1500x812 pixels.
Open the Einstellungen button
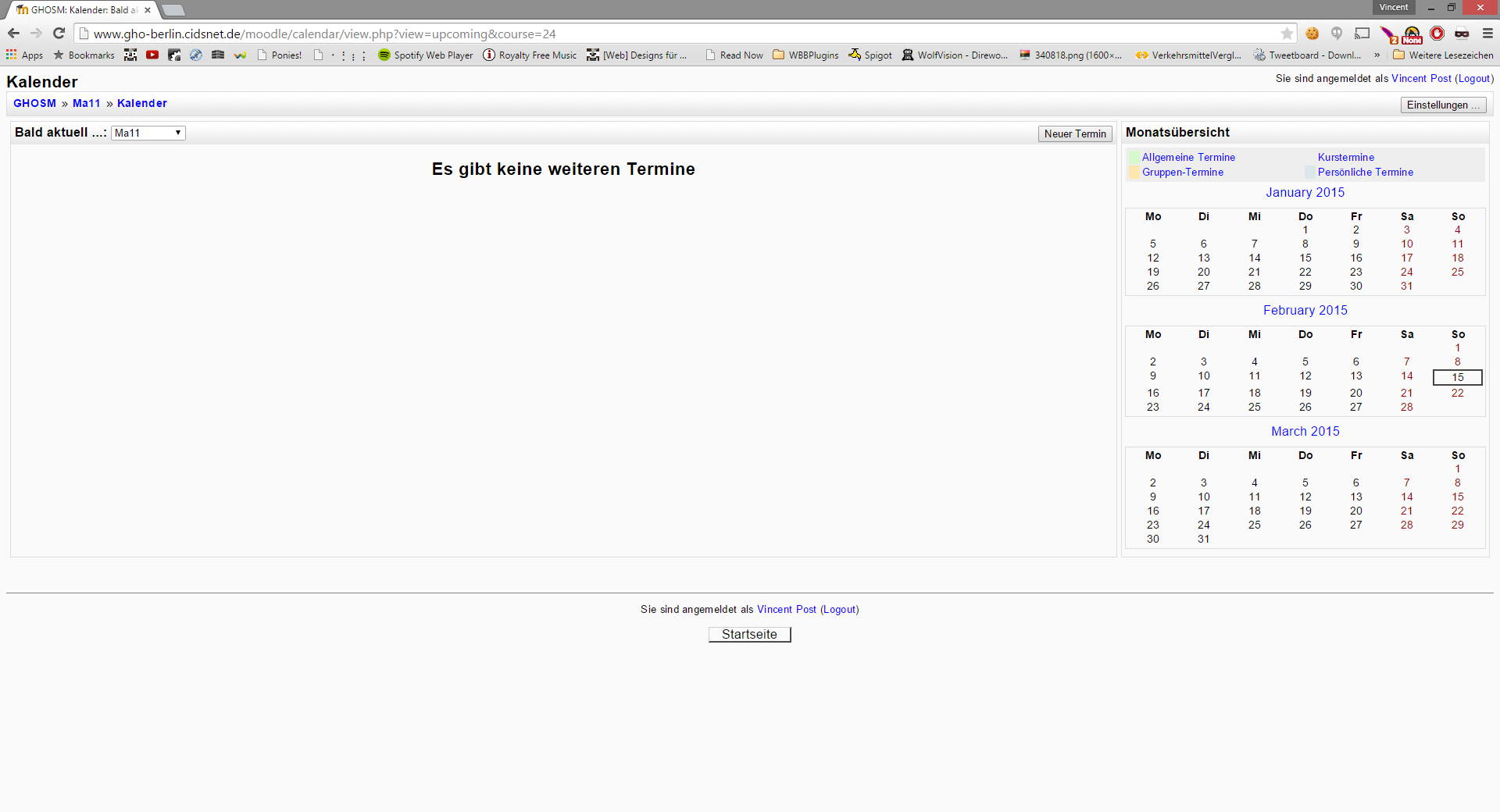coord(1442,105)
